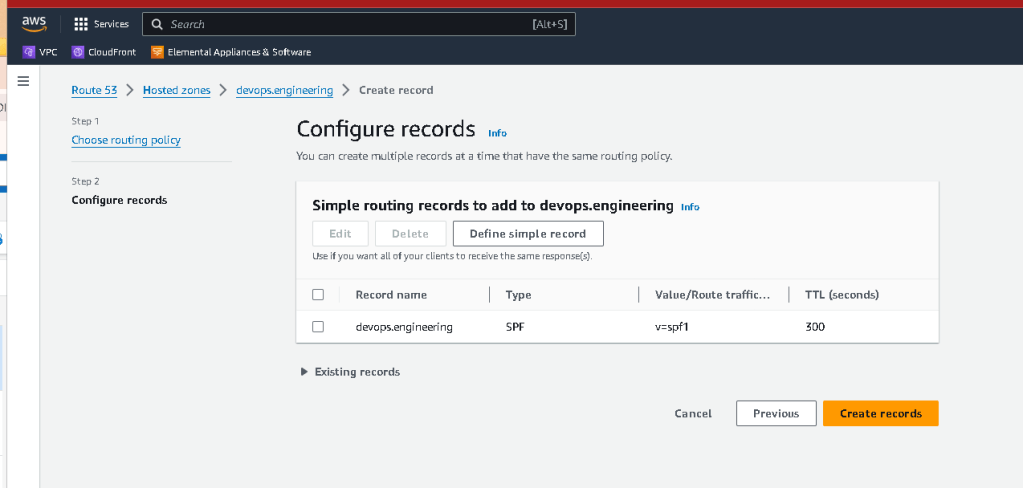Click the Services label in header
Image resolution: width=1023 pixels, height=488 pixels.
(111, 24)
